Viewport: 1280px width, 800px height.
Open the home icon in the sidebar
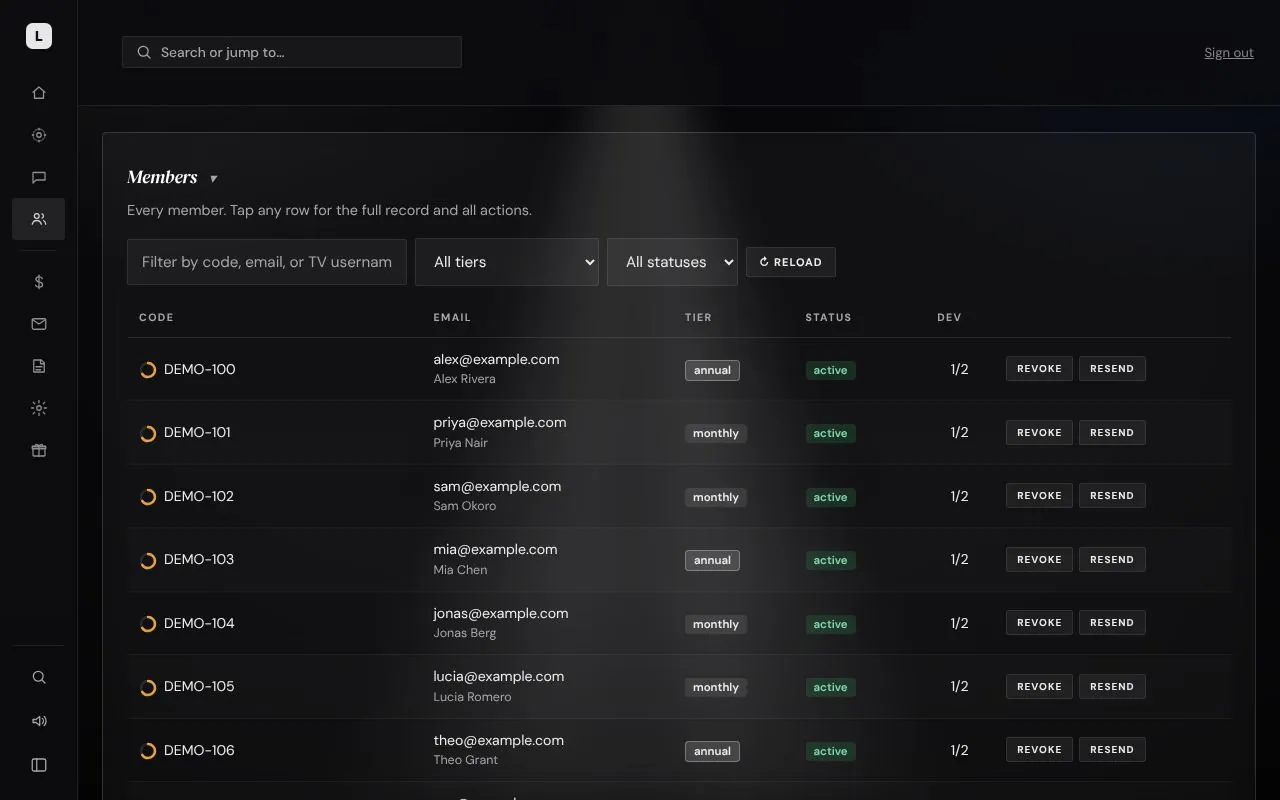[39, 93]
